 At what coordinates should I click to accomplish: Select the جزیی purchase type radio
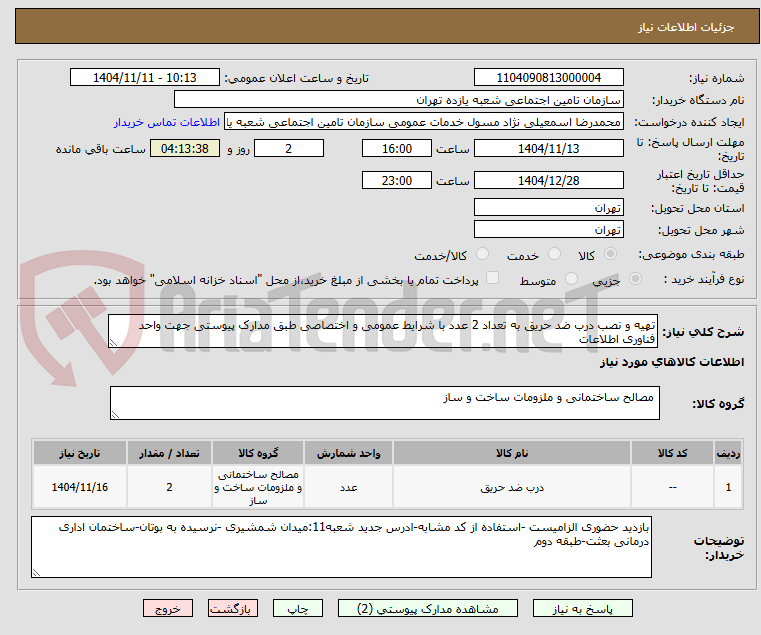(635, 279)
